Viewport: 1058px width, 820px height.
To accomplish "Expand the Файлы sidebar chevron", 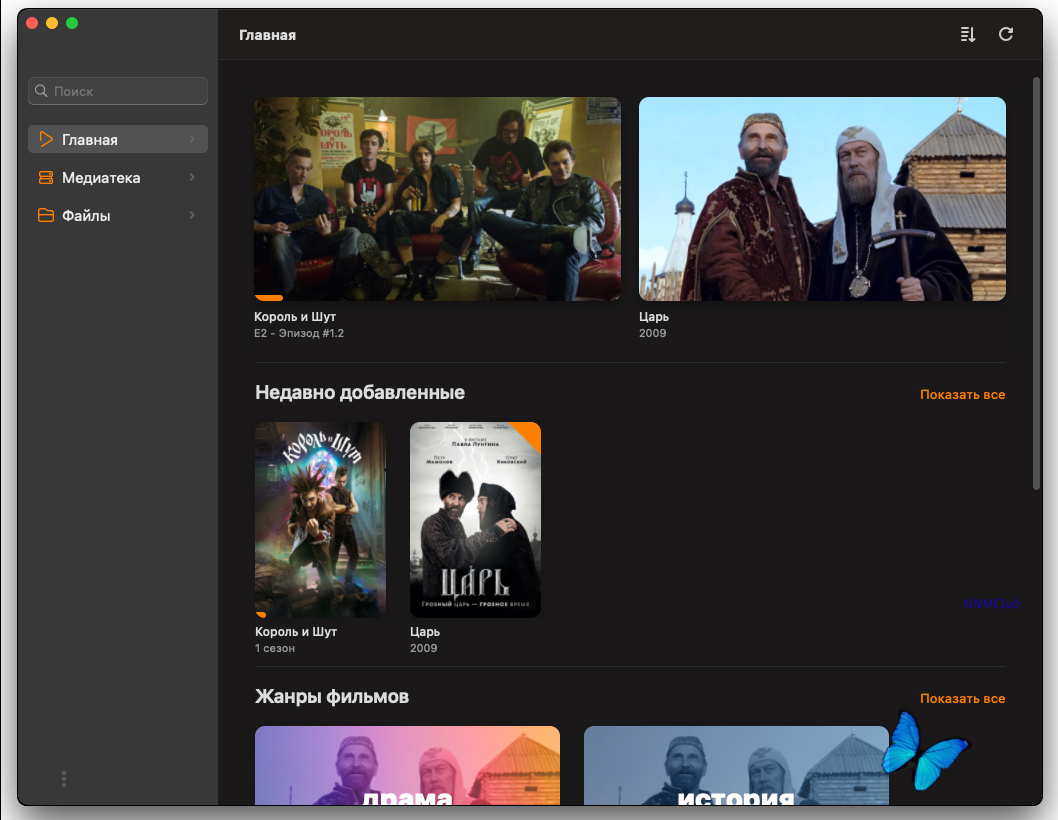I will point(192,215).
